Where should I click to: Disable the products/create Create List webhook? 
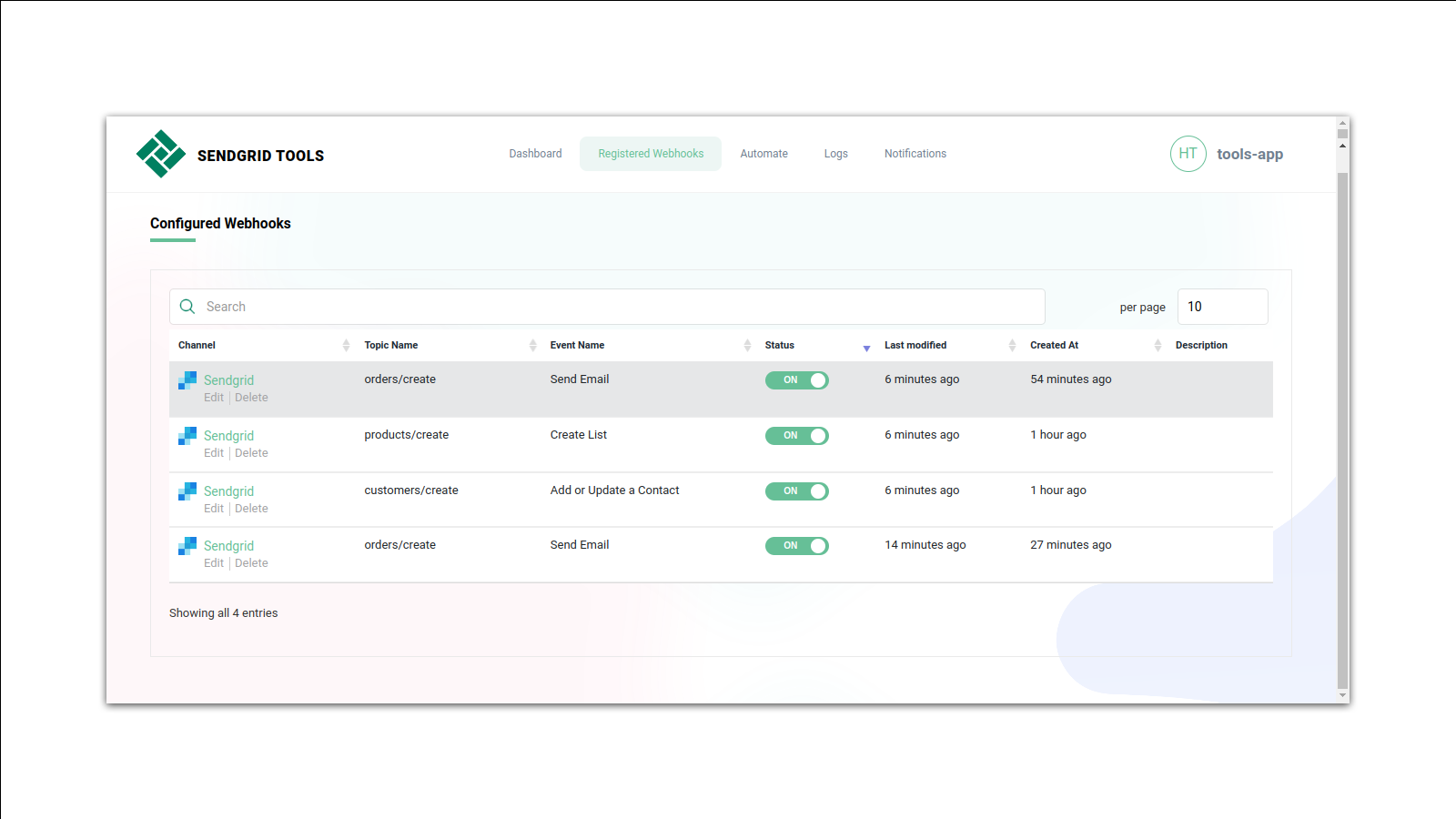point(796,435)
